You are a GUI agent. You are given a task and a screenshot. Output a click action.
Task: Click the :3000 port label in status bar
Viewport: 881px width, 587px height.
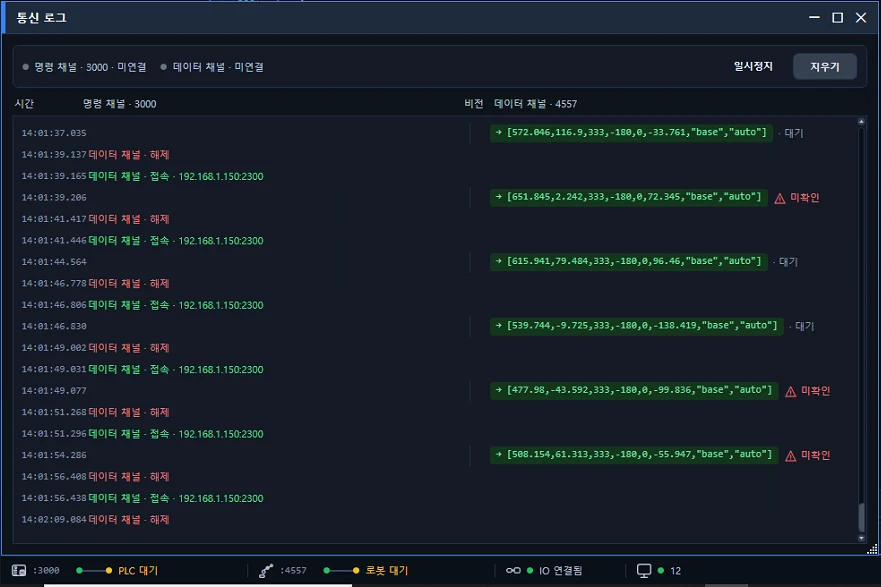(46, 571)
